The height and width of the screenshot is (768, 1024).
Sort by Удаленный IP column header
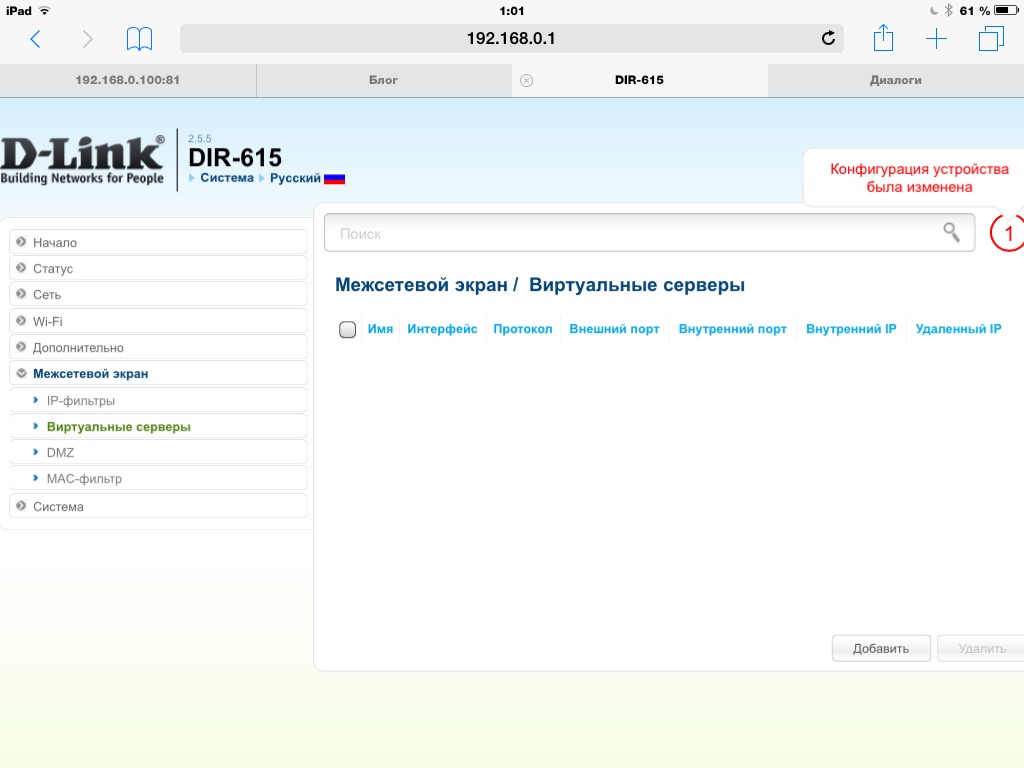958,329
